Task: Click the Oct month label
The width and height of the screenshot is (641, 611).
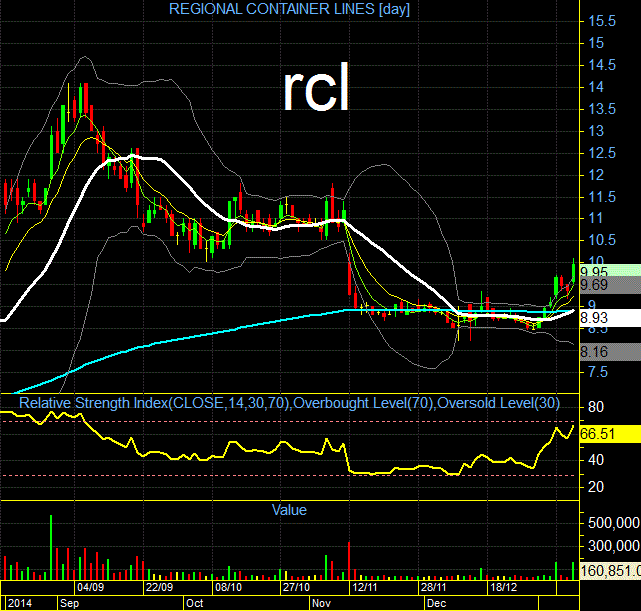Action: click(x=195, y=603)
